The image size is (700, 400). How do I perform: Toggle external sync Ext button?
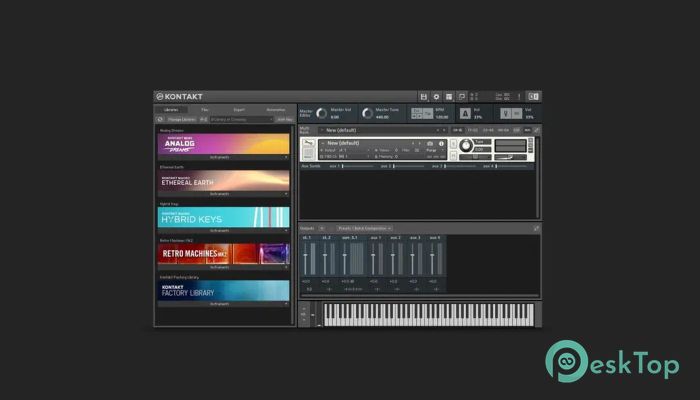(x=417, y=110)
